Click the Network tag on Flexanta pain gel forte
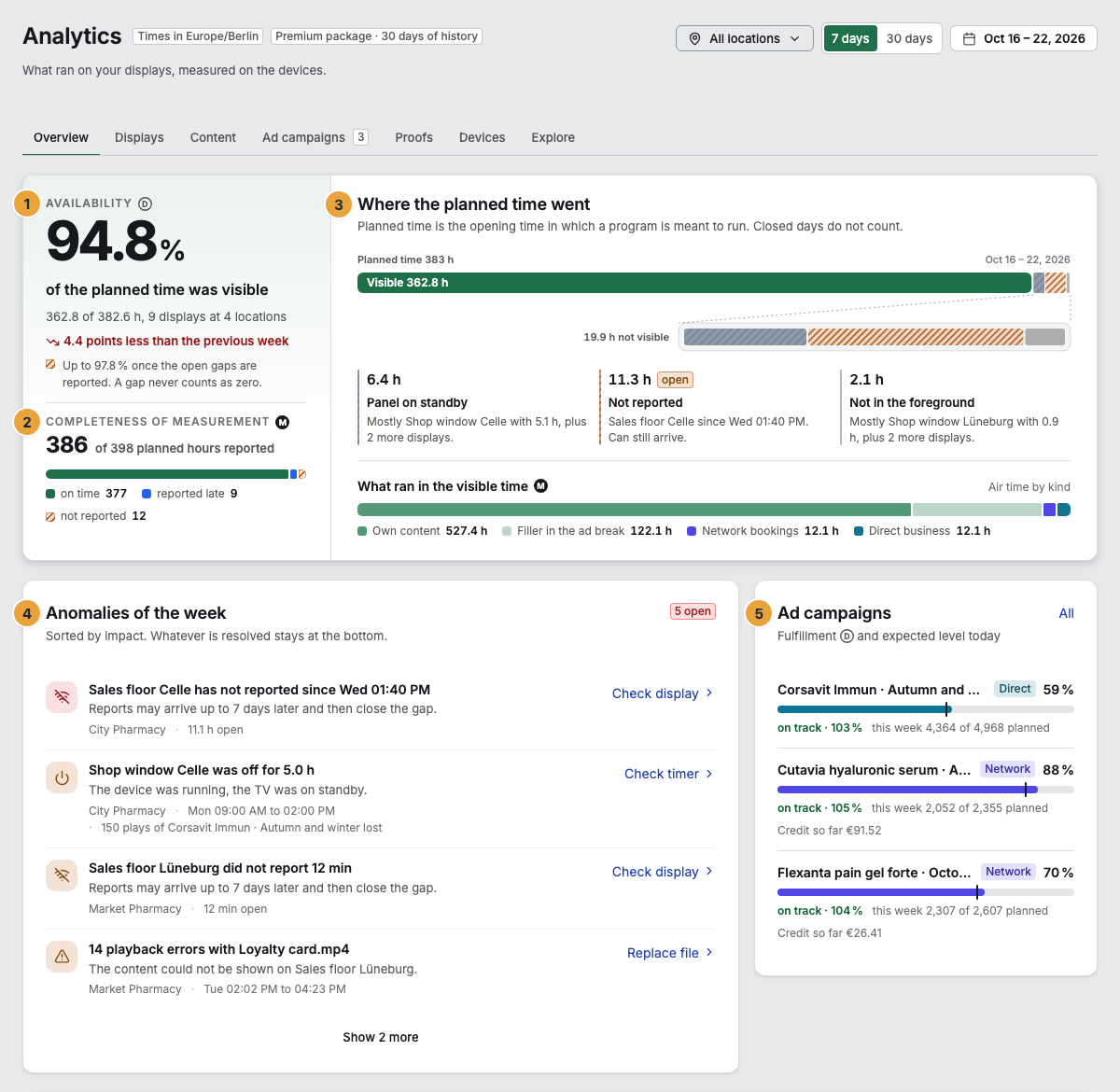 coord(1009,872)
